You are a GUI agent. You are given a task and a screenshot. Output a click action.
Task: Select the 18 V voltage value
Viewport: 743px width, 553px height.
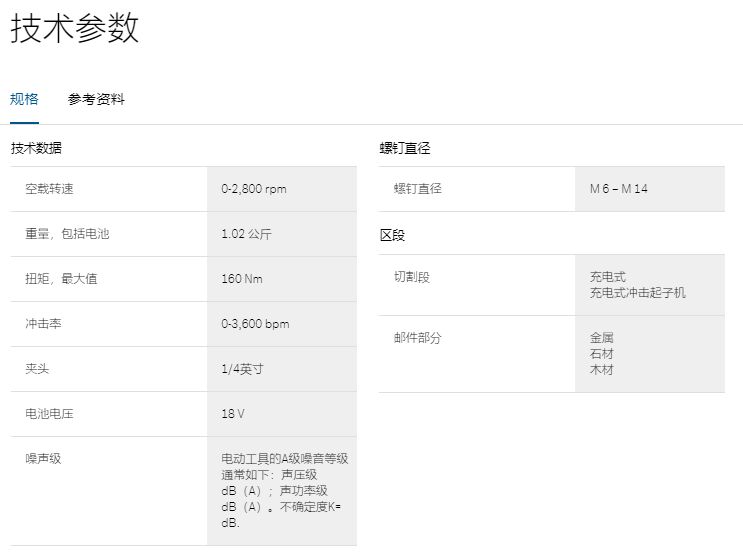pos(233,414)
